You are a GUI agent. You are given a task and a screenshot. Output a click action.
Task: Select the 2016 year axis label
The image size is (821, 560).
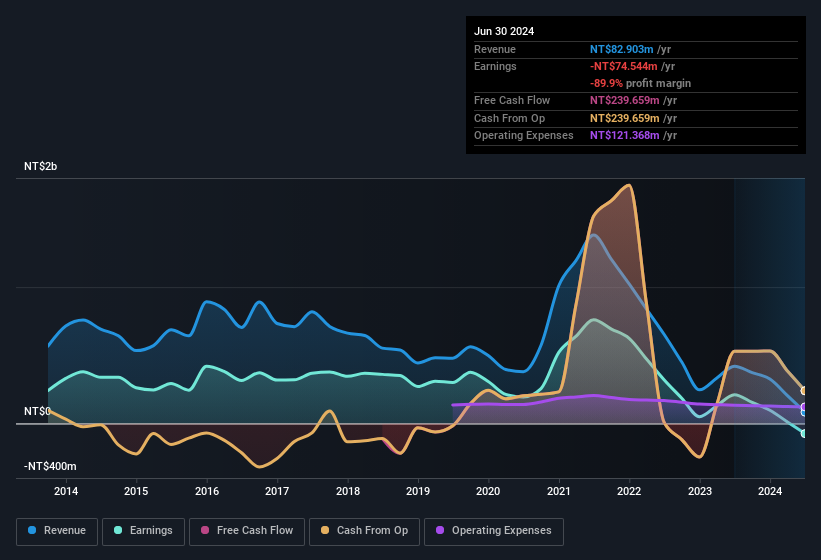click(207, 491)
